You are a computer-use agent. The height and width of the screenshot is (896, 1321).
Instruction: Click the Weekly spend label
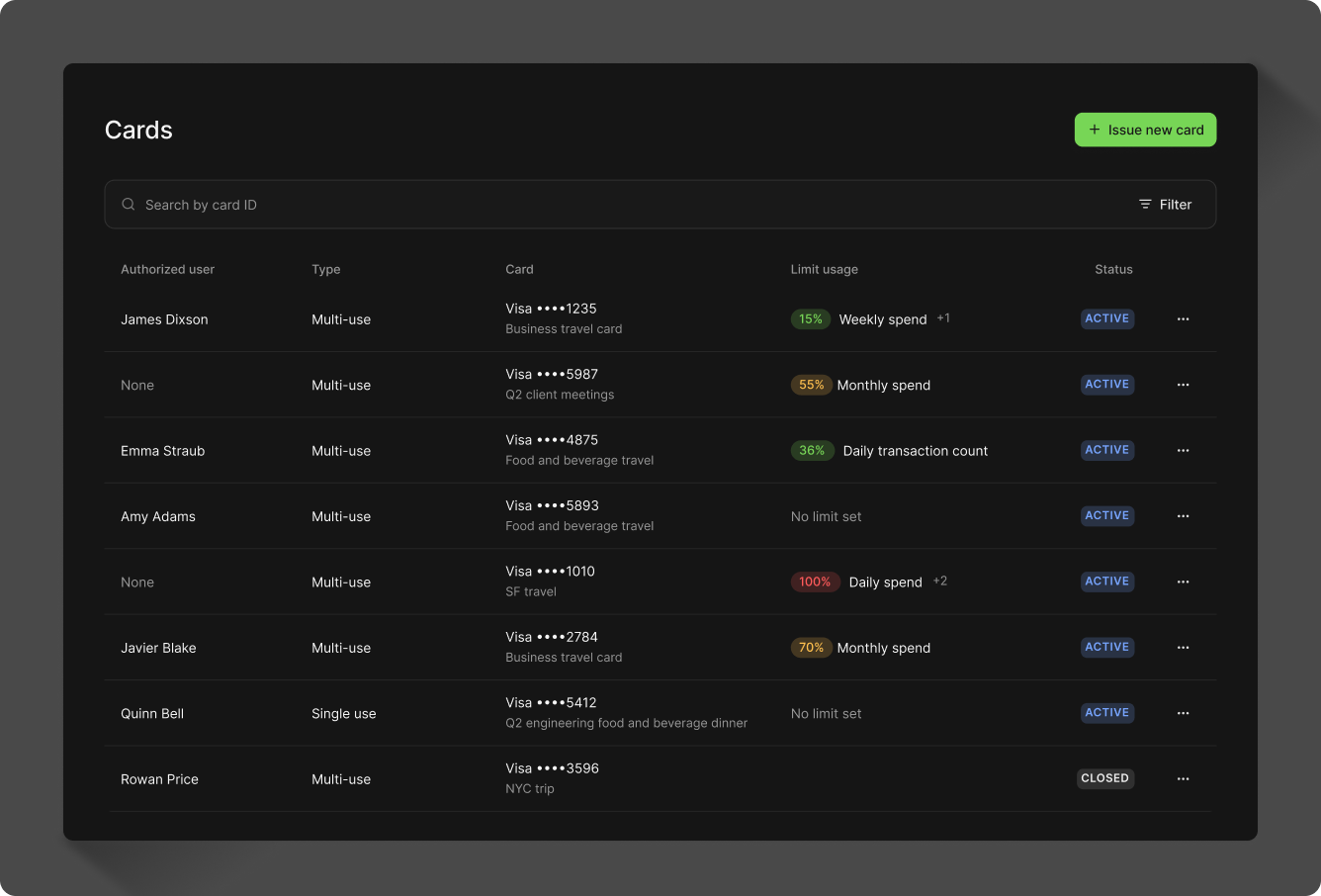click(x=883, y=319)
